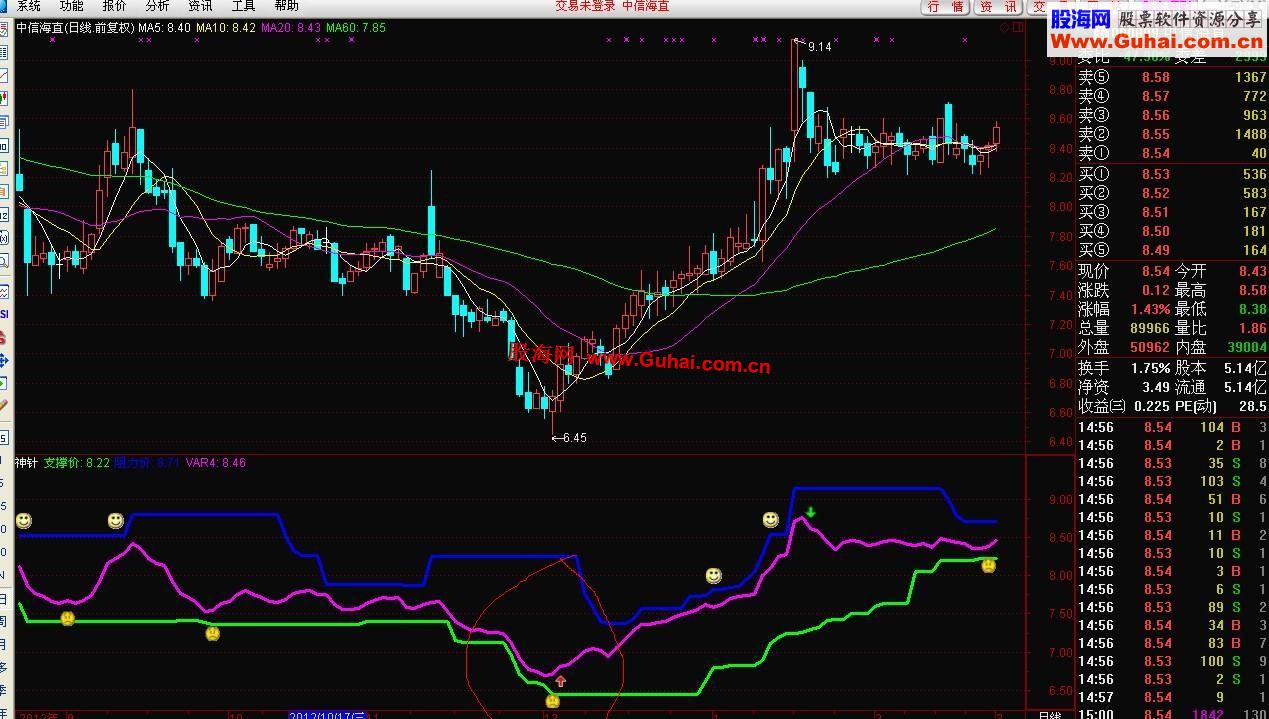Image resolution: width=1269 pixels, height=719 pixels.
Task: Click the smiley face near magenta line rise
Action: pyautogui.click(x=713, y=576)
